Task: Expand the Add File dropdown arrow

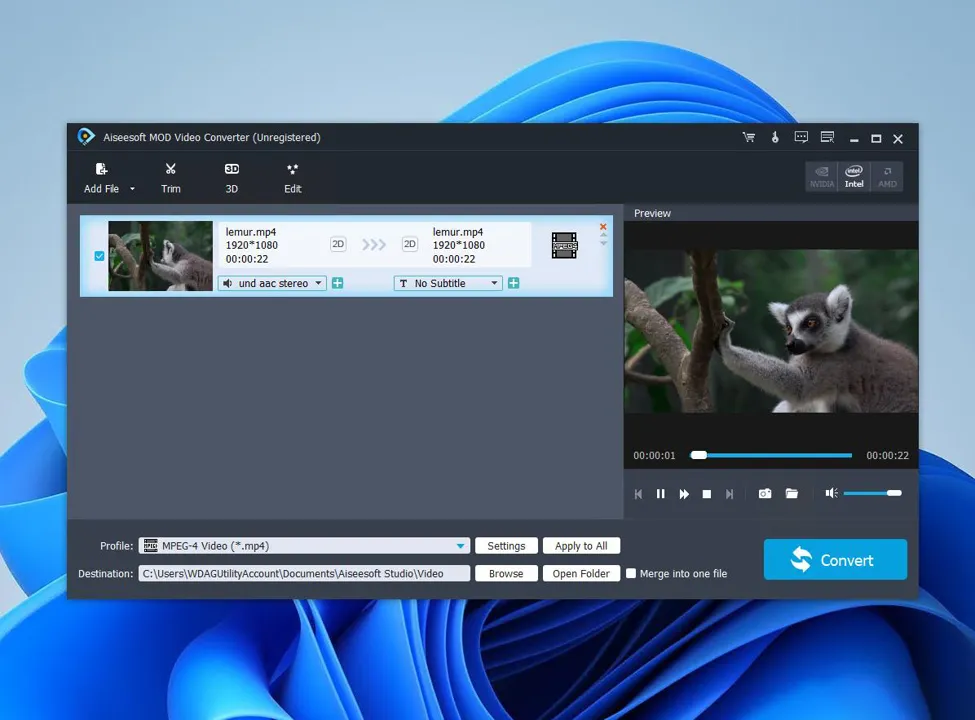Action: coord(132,188)
